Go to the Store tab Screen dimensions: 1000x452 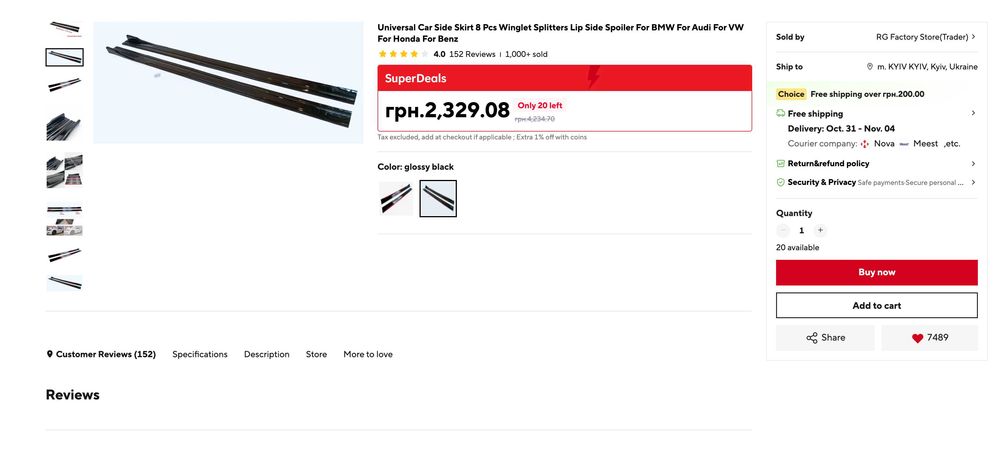pyautogui.click(x=316, y=354)
